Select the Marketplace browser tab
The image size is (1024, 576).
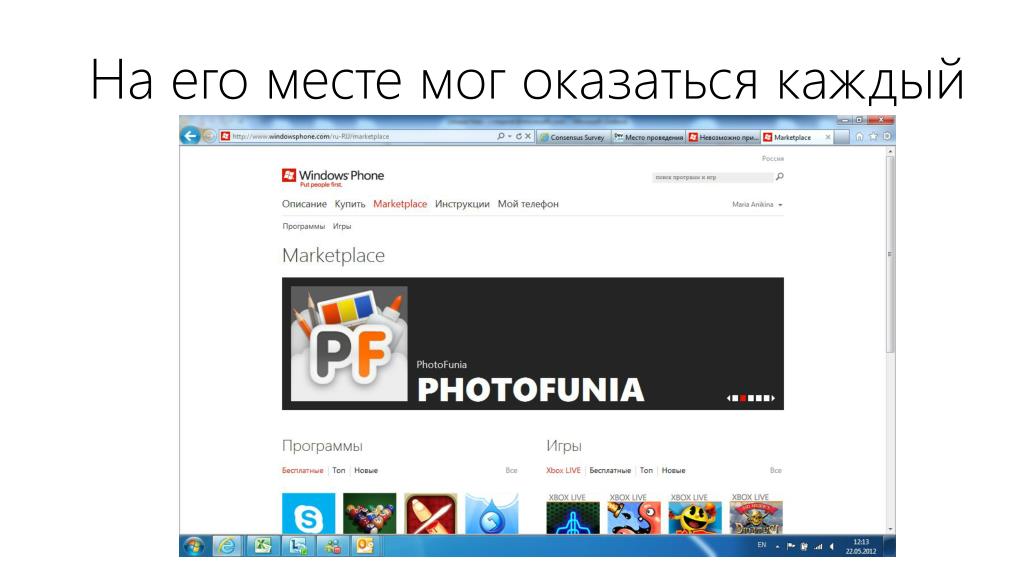(792, 137)
